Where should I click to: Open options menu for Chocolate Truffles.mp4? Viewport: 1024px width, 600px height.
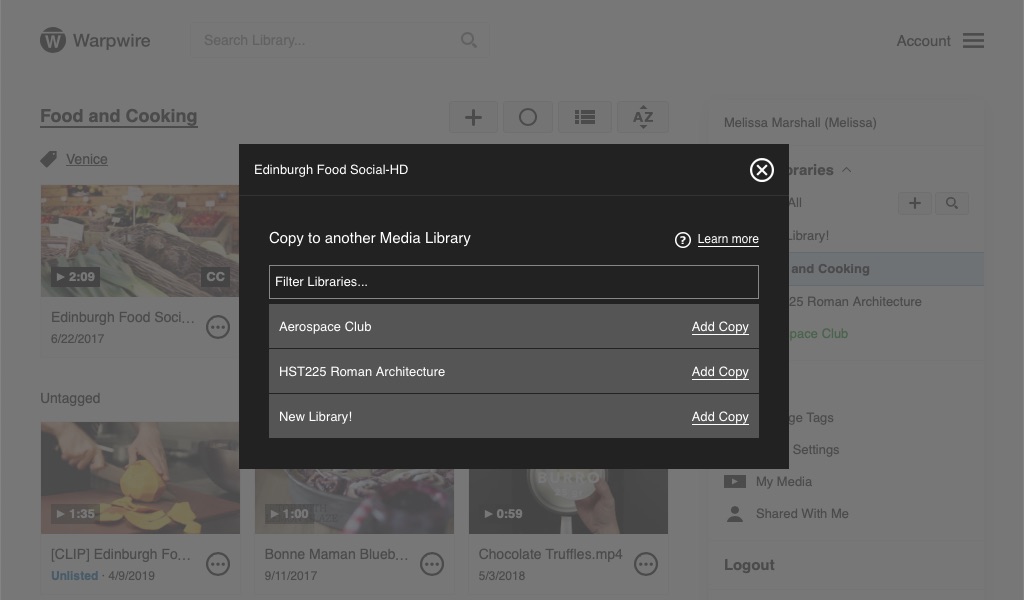point(646,564)
